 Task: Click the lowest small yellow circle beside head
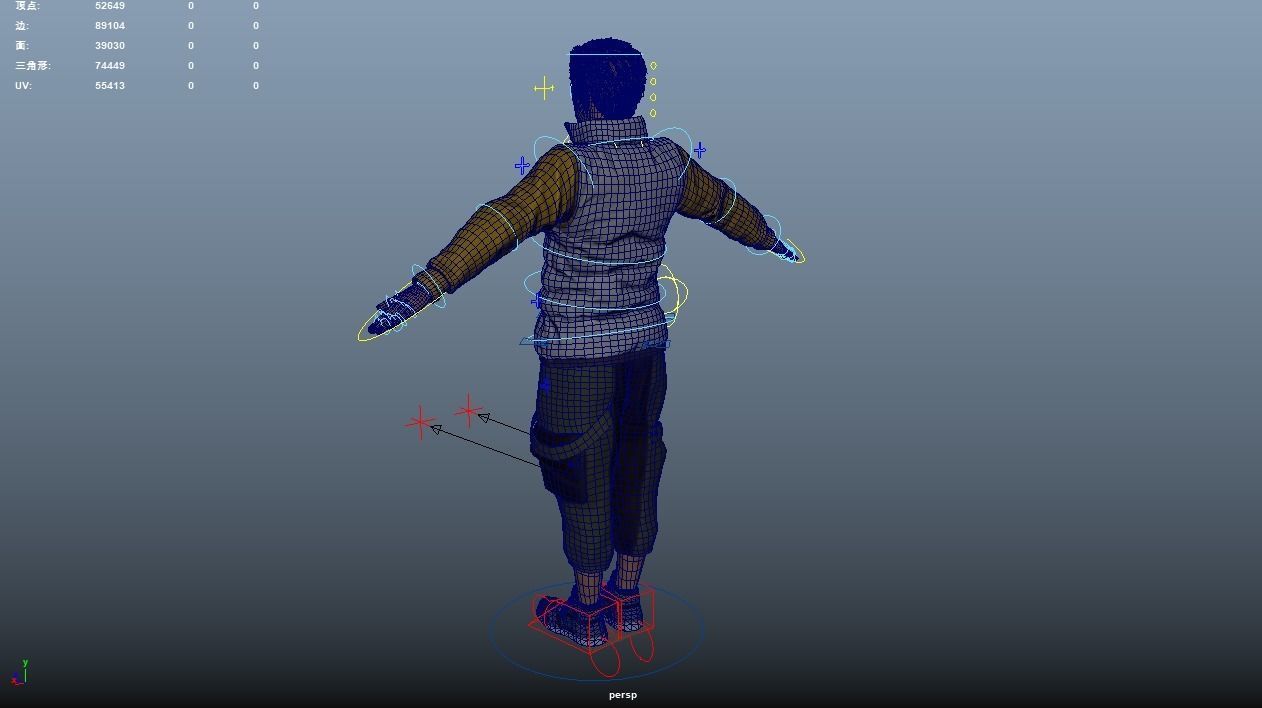coord(653,113)
